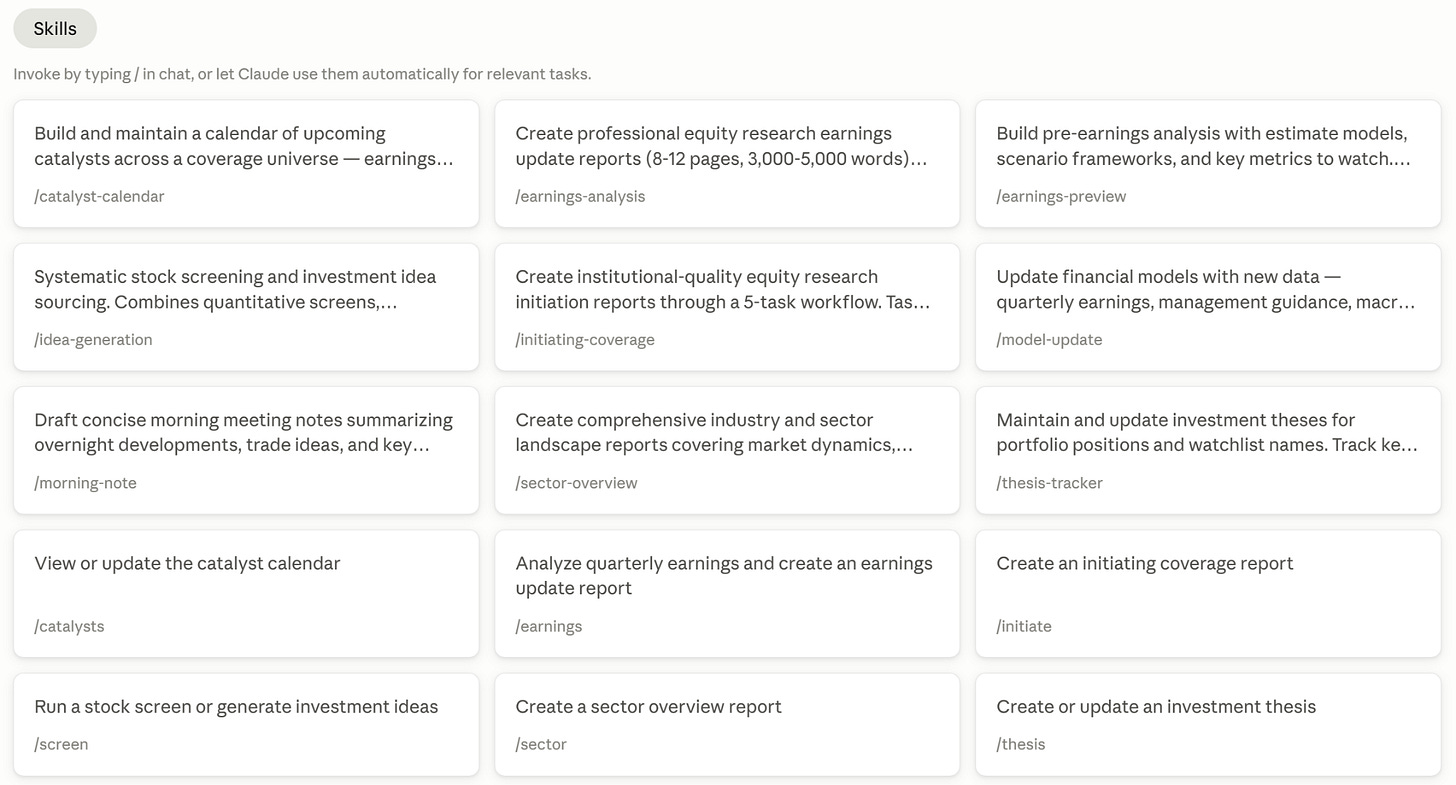
Task: Select the /sector-overview skill card
Action: pyautogui.click(x=727, y=450)
